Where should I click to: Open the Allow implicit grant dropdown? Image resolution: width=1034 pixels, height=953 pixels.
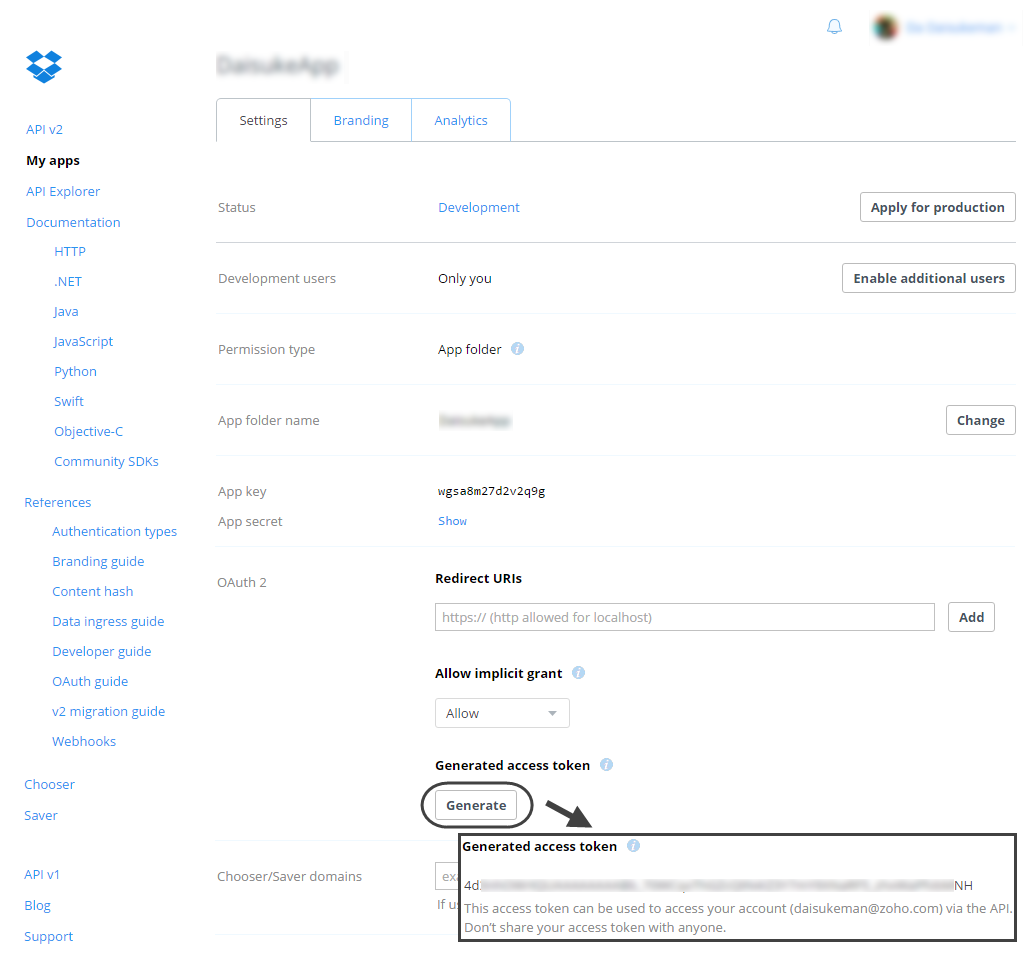pos(502,713)
